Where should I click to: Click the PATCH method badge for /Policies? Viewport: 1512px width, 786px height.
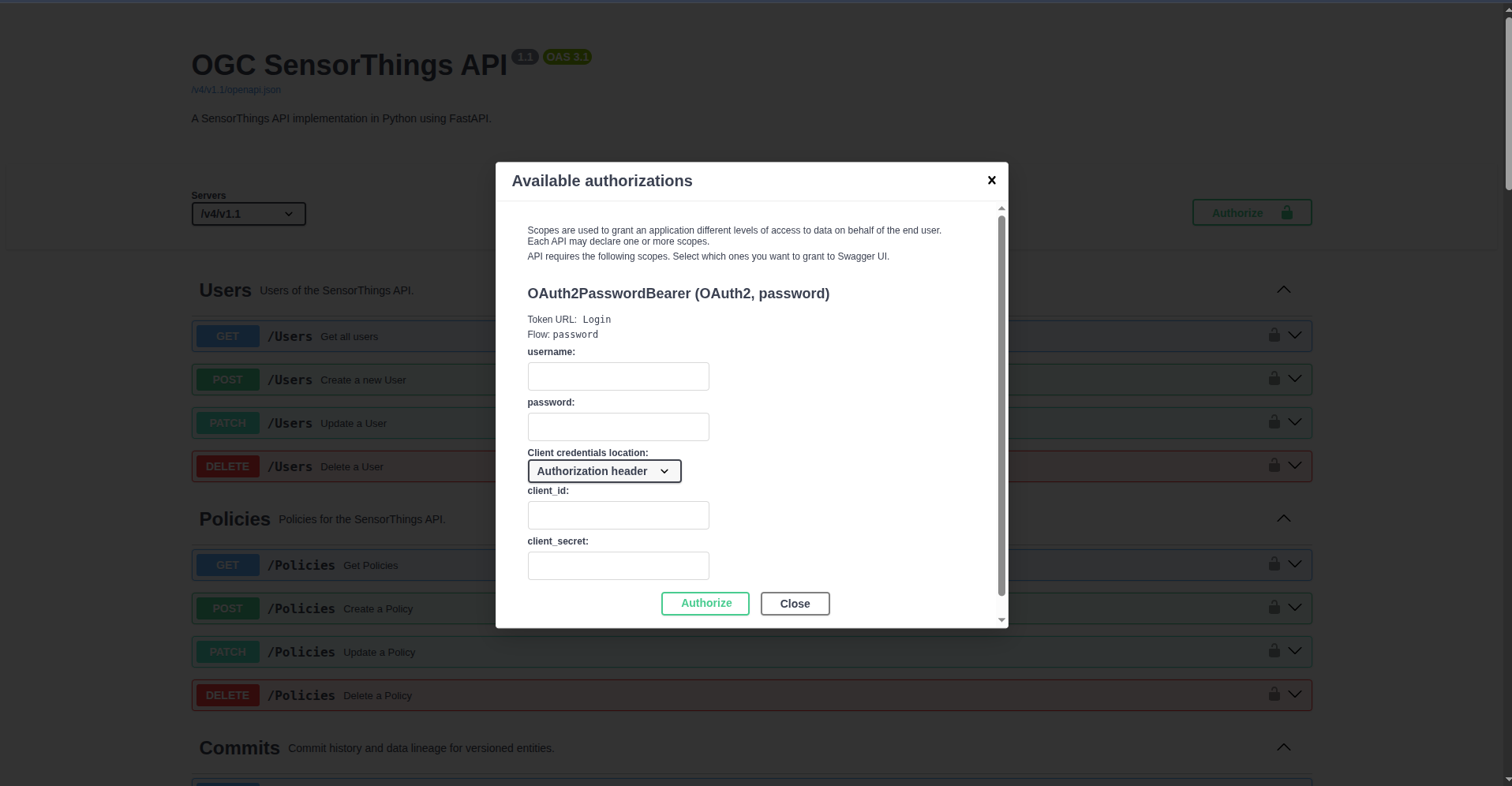(x=228, y=652)
